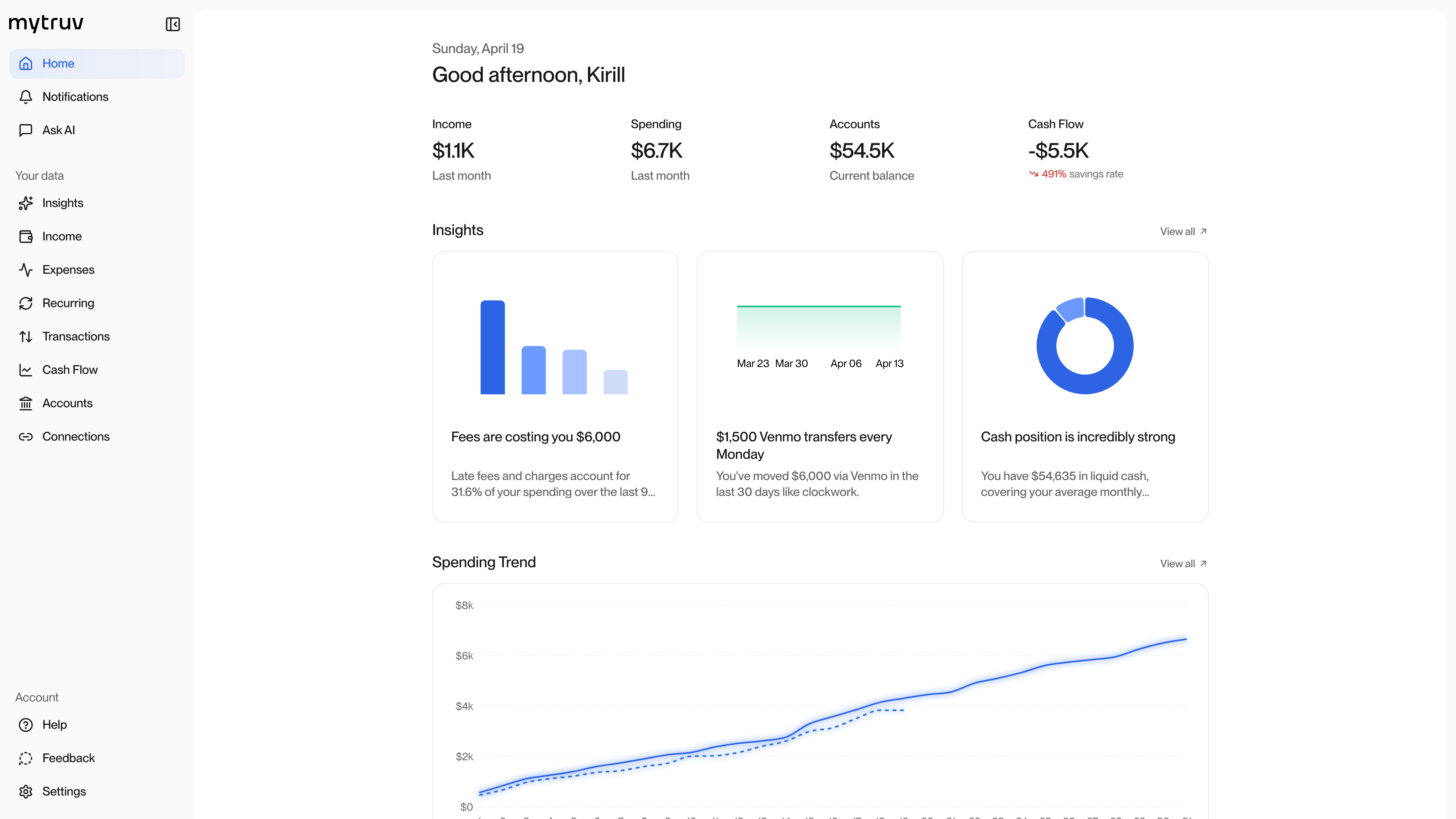Click the donut chart in cash position card
The height and width of the screenshot is (819, 1456).
pos(1085,345)
